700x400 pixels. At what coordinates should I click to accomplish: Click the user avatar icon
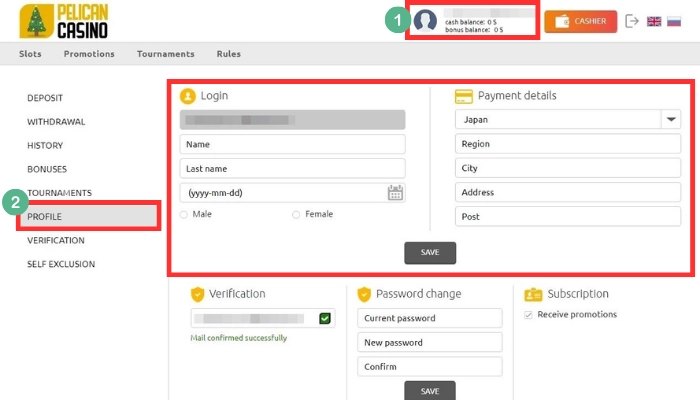point(425,21)
